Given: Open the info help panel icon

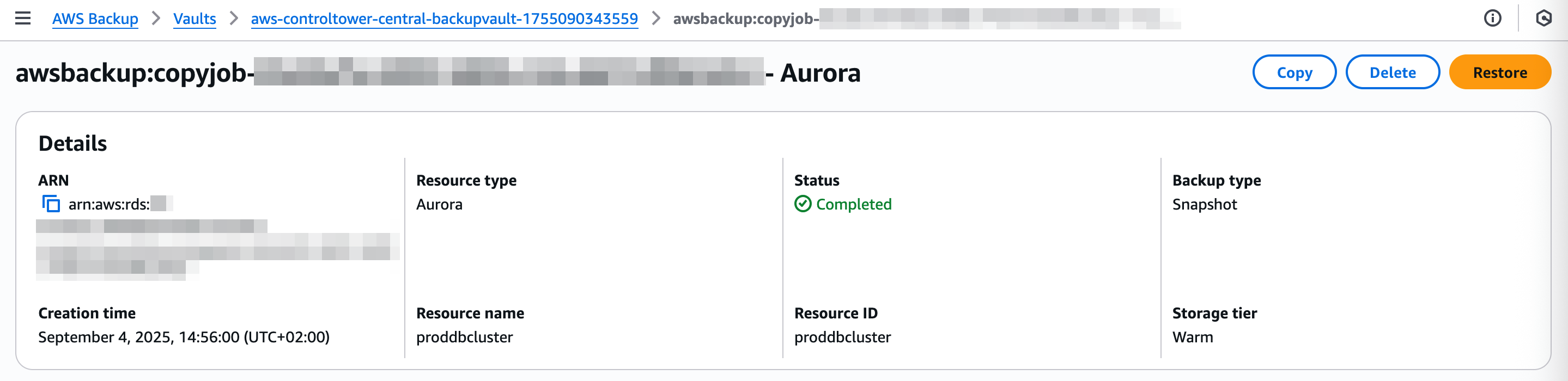Looking at the screenshot, I should pyautogui.click(x=1492, y=18).
